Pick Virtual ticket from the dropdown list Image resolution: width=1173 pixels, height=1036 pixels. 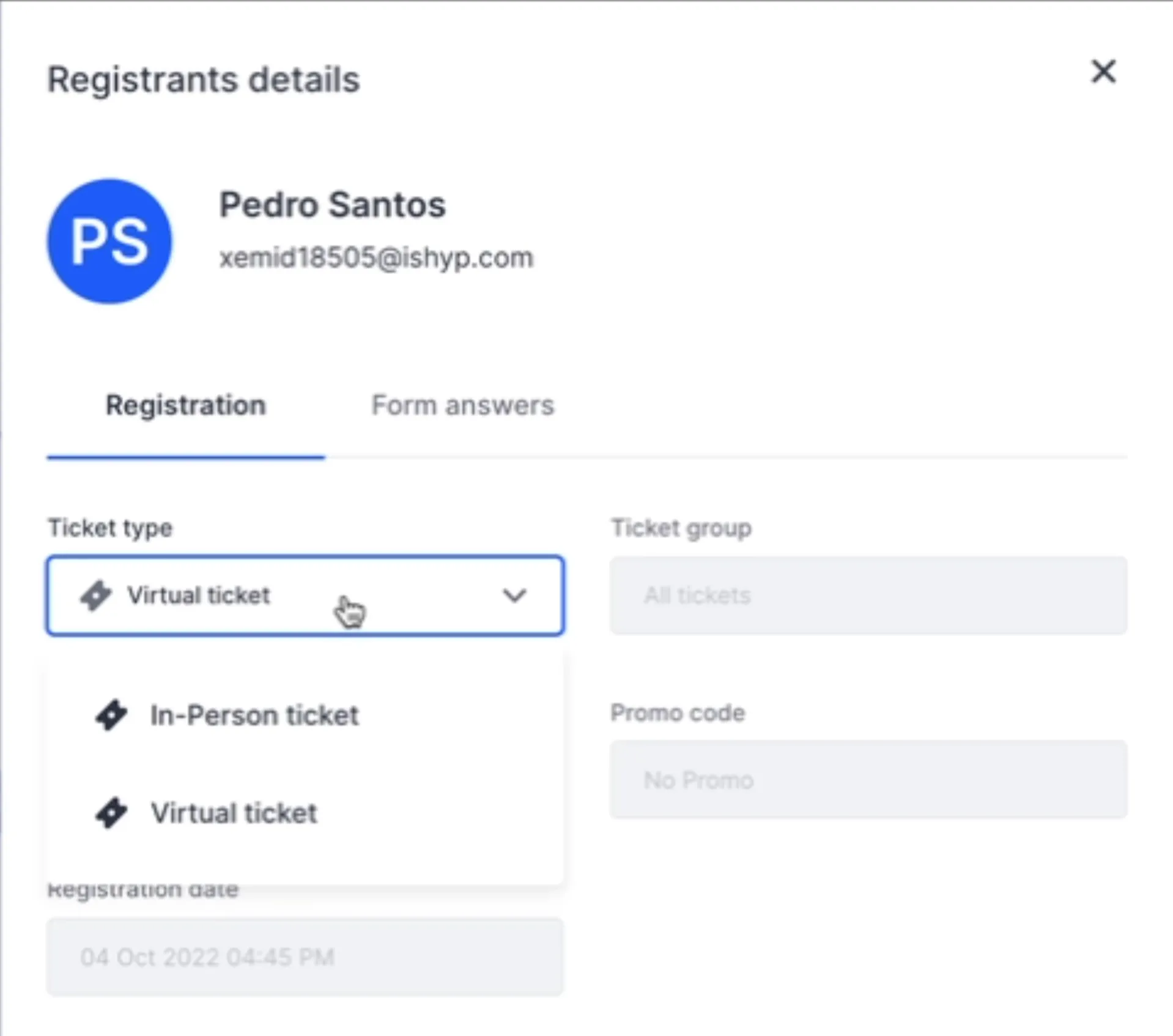tap(234, 813)
